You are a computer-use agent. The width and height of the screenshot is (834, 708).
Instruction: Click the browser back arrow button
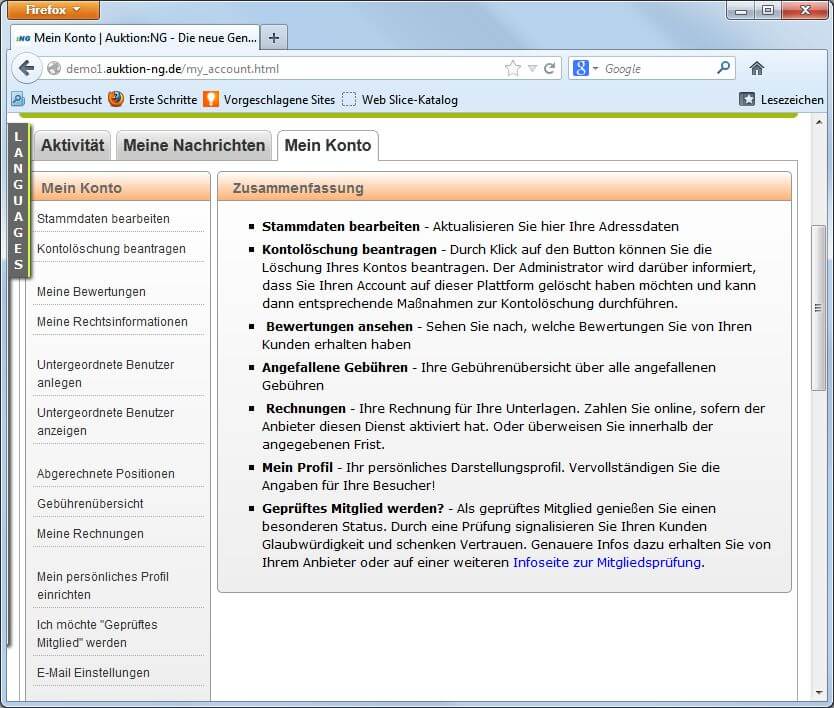tap(26, 68)
